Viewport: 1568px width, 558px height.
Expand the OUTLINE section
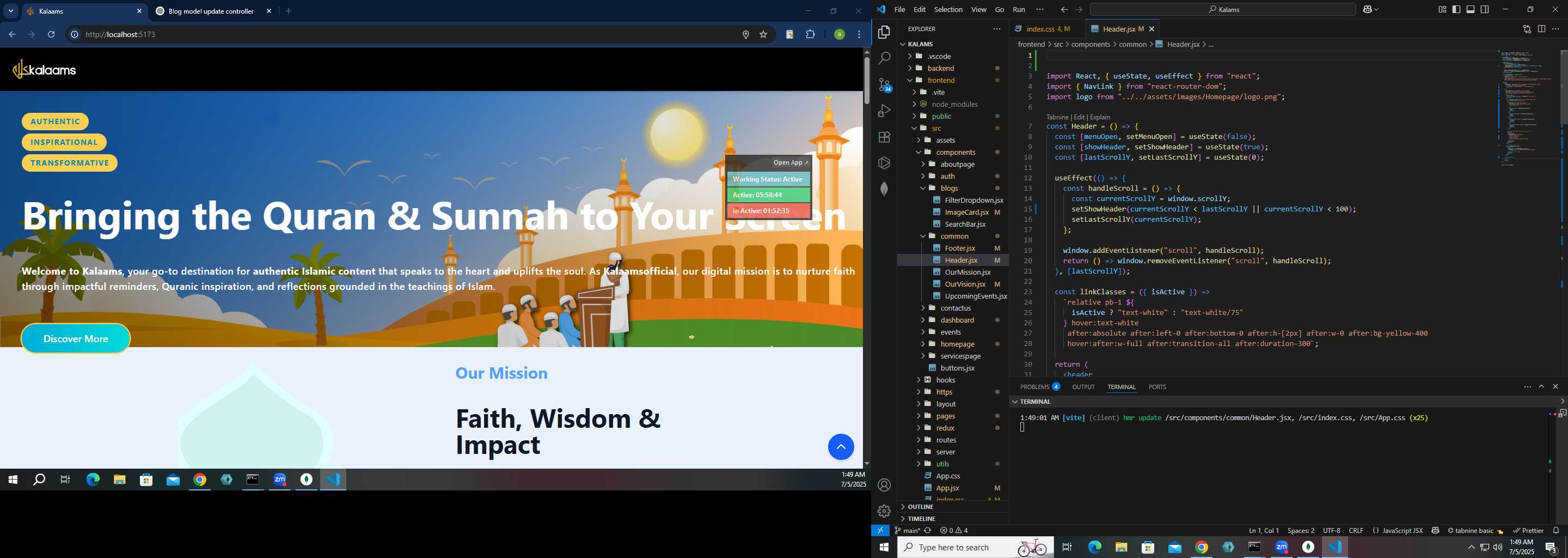pos(953,507)
